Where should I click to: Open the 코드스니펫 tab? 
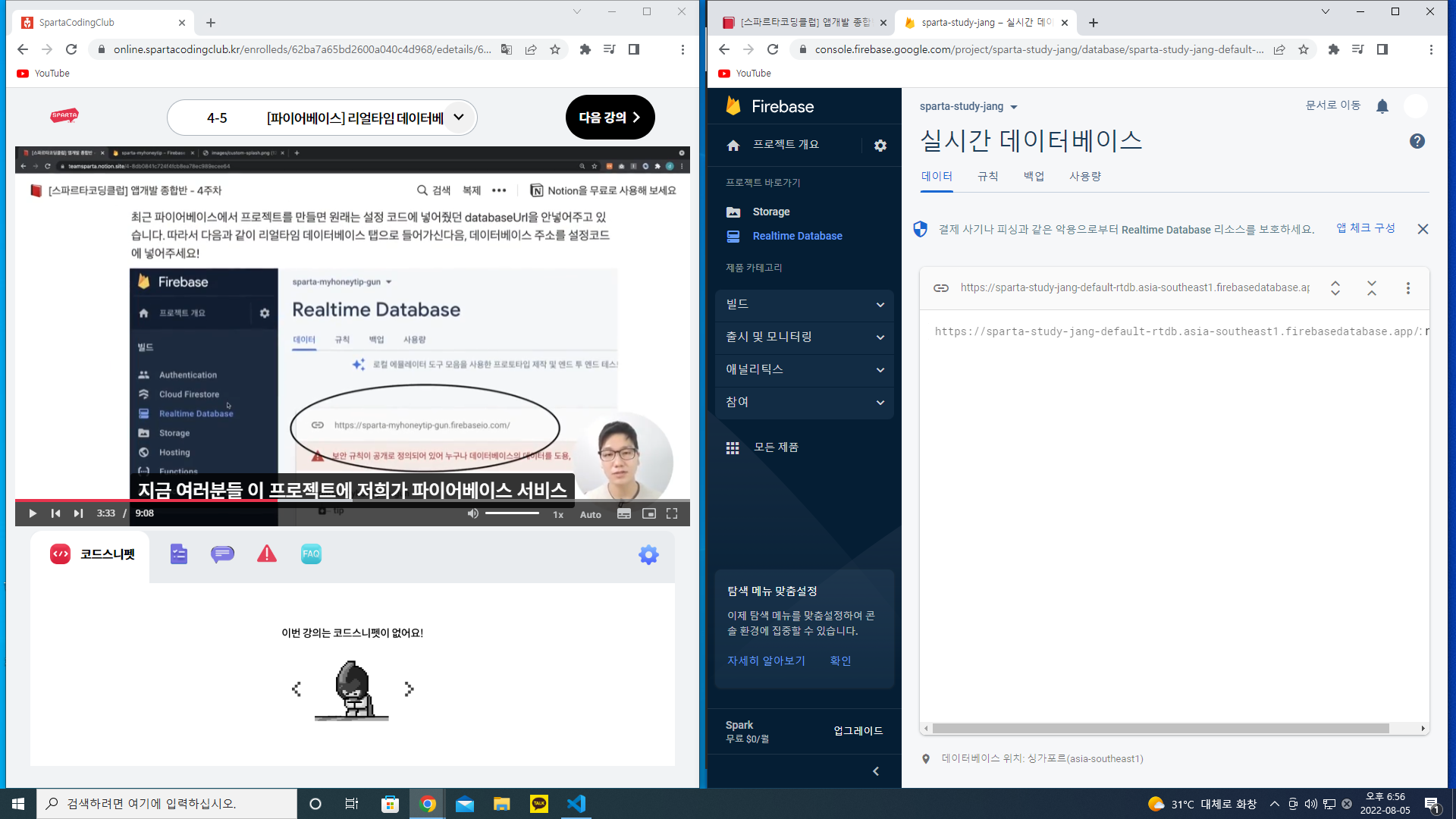(x=91, y=554)
